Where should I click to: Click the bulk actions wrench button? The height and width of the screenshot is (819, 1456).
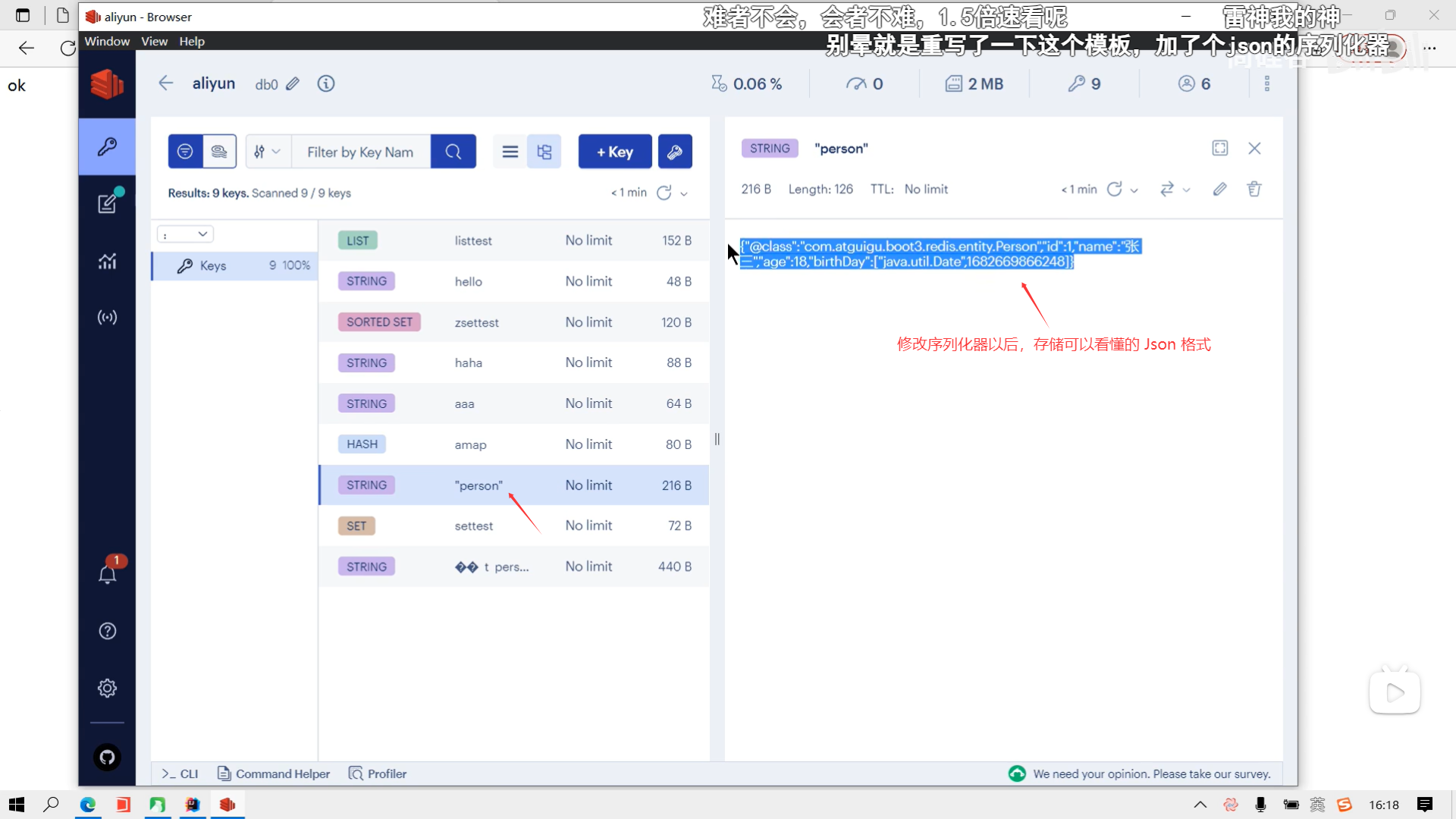pos(674,152)
